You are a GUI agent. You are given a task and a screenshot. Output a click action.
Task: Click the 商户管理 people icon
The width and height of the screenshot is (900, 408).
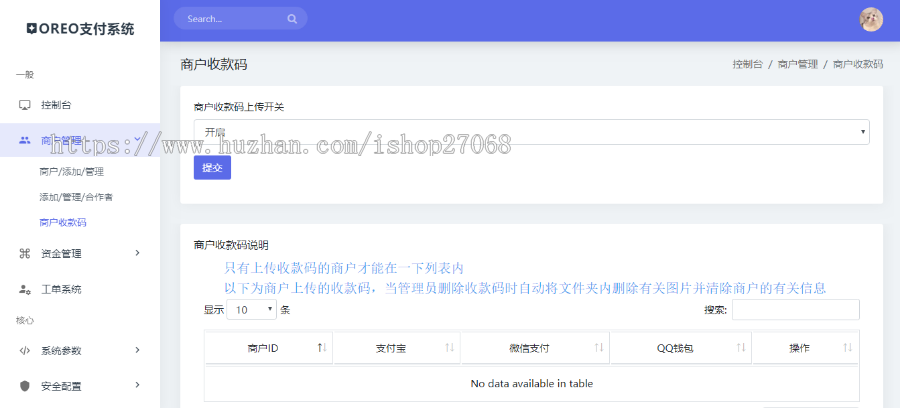(x=24, y=140)
